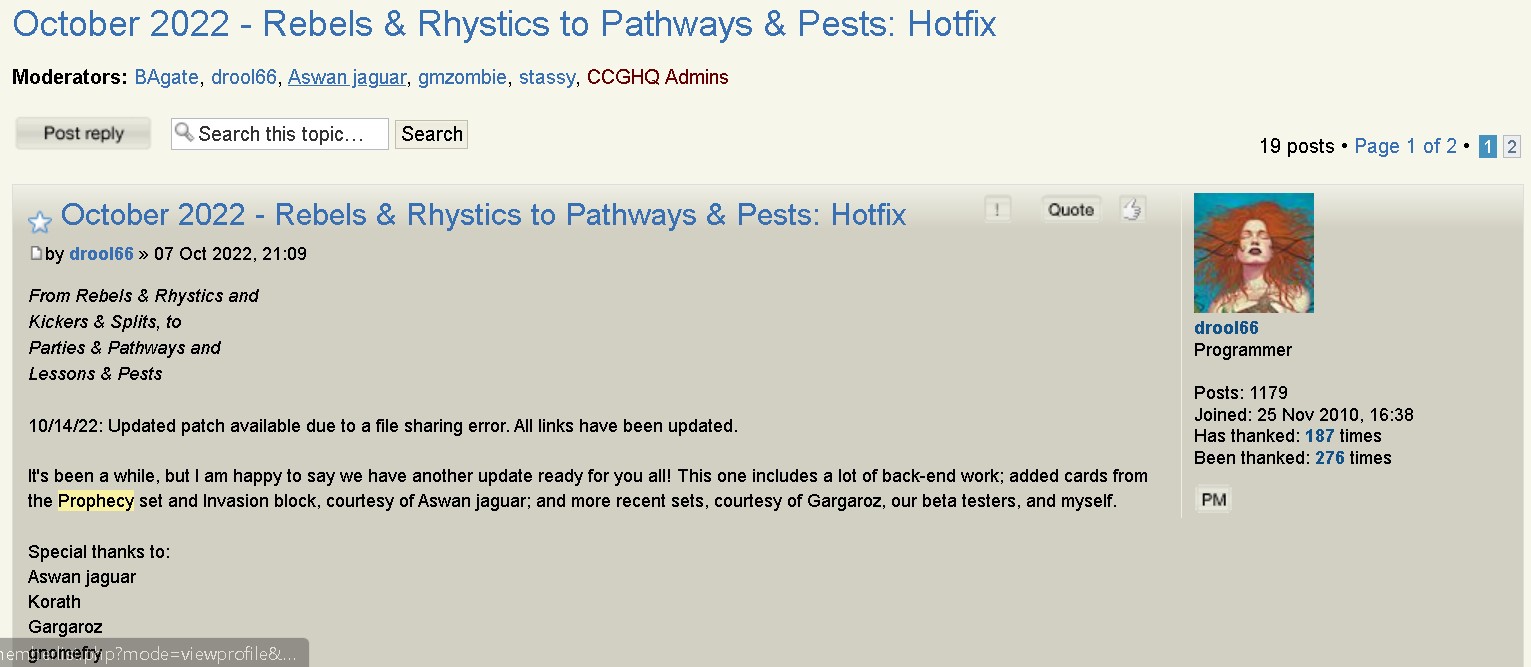Open drool66's avatar image
The height and width of the screenshot is (667, 1531).
[1253, 253]
